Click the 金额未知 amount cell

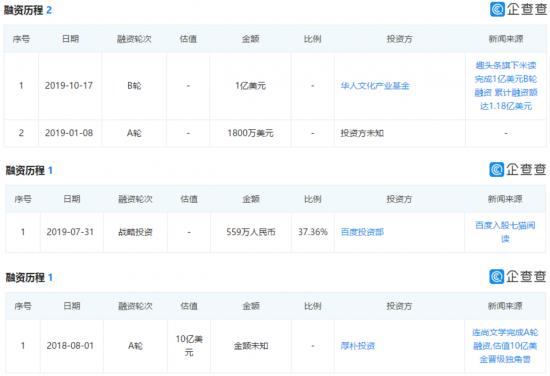pyautogui.click(x=251, y=346)
